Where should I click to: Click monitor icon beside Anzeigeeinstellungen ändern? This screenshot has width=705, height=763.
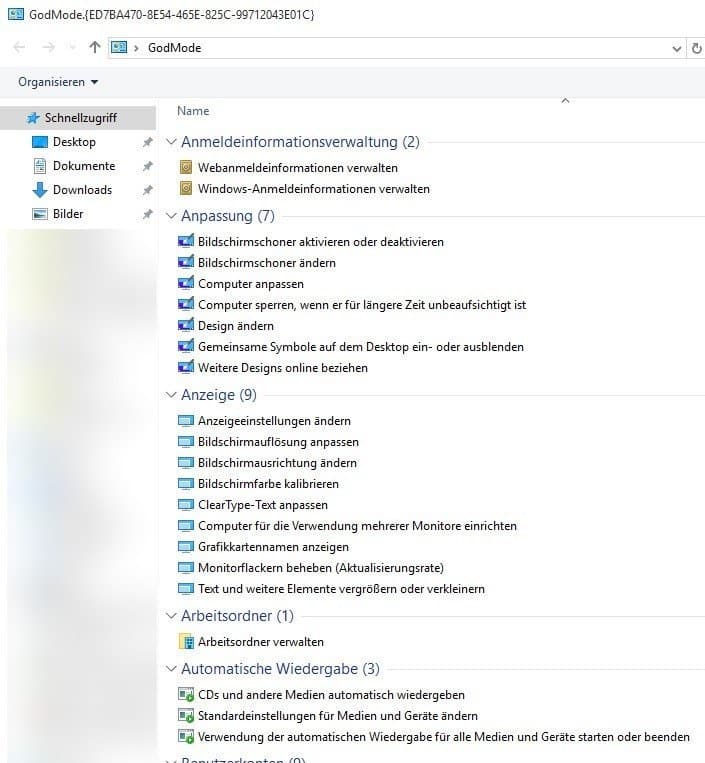point(186,420)
